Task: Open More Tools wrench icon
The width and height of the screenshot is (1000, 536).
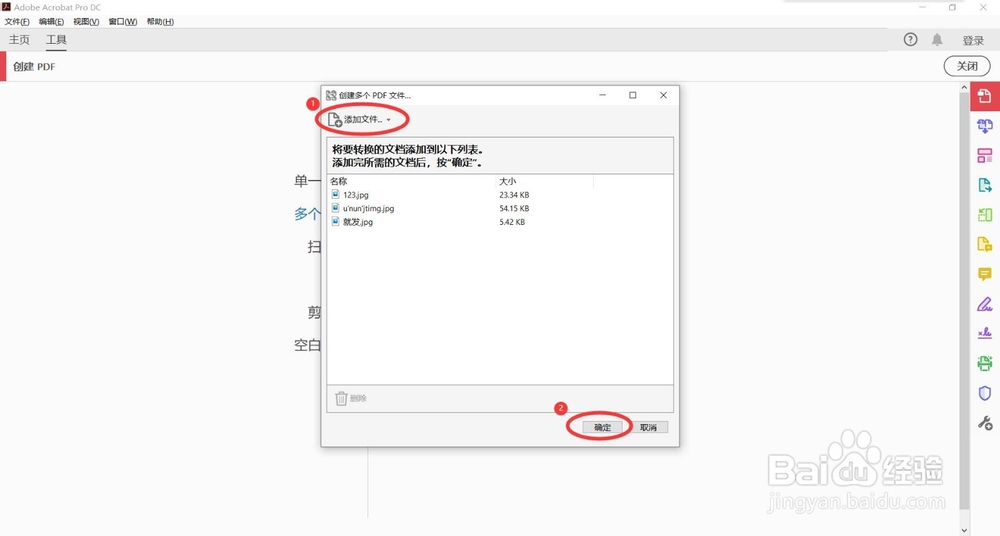Action: [985, 422]
